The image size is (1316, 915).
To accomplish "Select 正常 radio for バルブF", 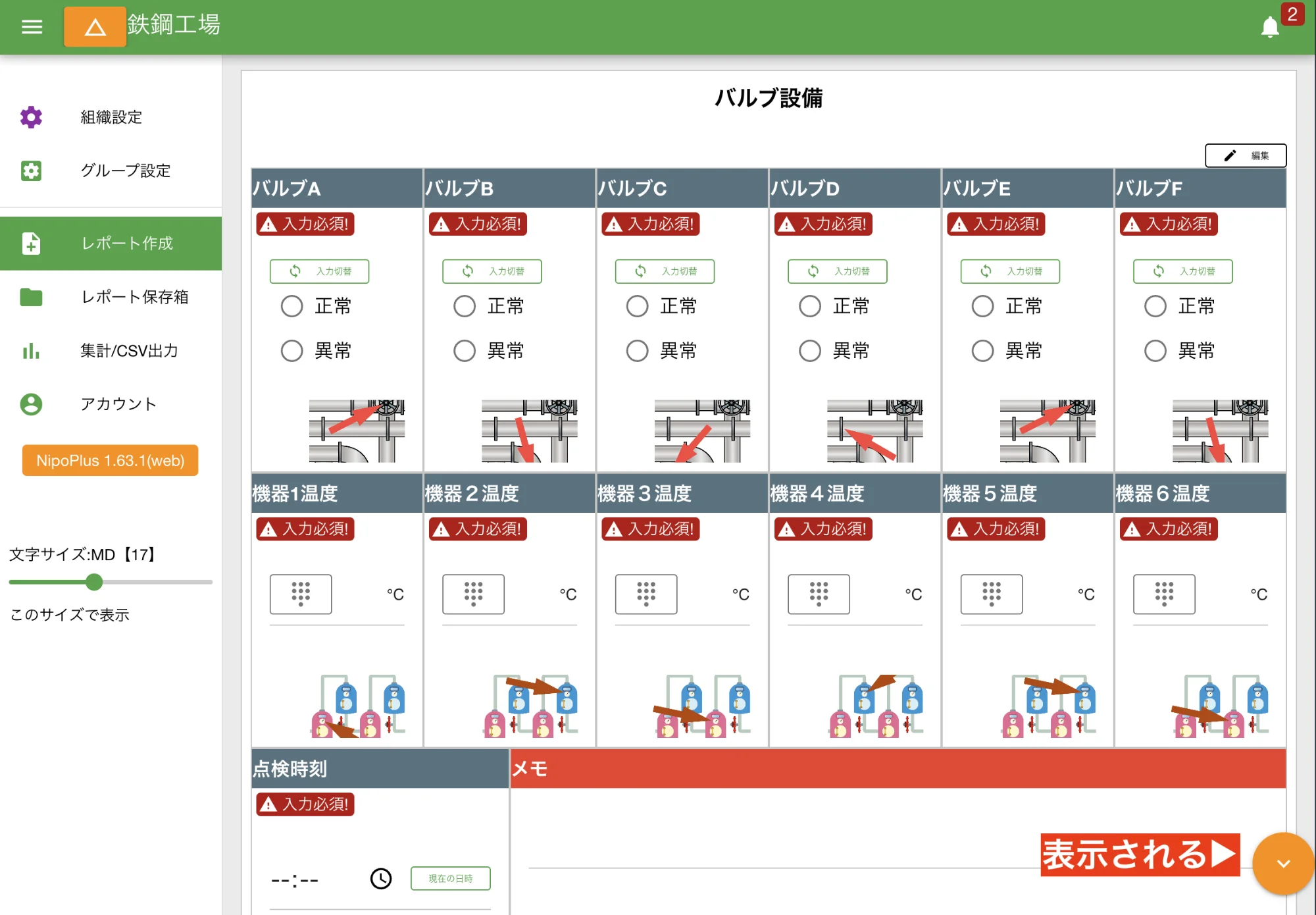I will [x=1155, y=306].
